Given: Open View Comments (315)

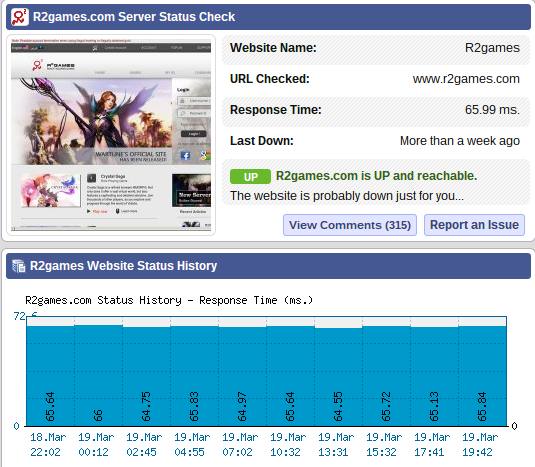Looking at the screenshot, I should tap(350, 225).
